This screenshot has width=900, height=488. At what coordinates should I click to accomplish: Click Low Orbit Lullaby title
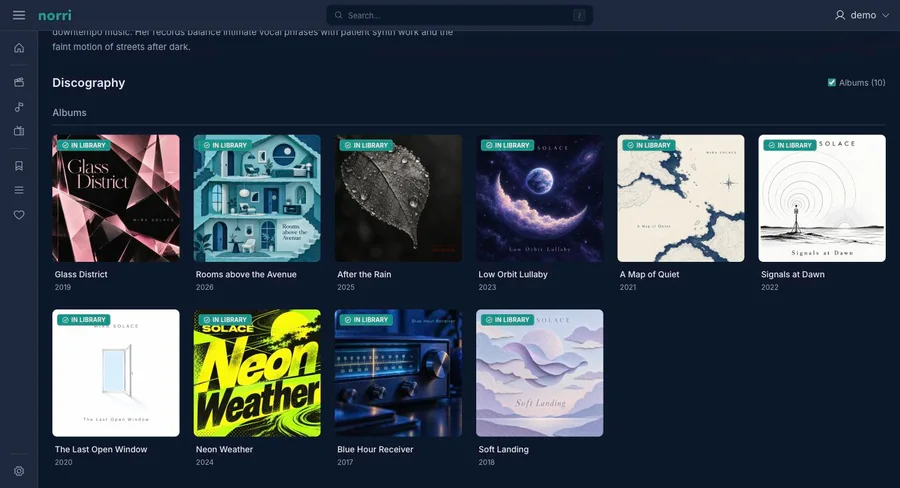tap(513, 274)
